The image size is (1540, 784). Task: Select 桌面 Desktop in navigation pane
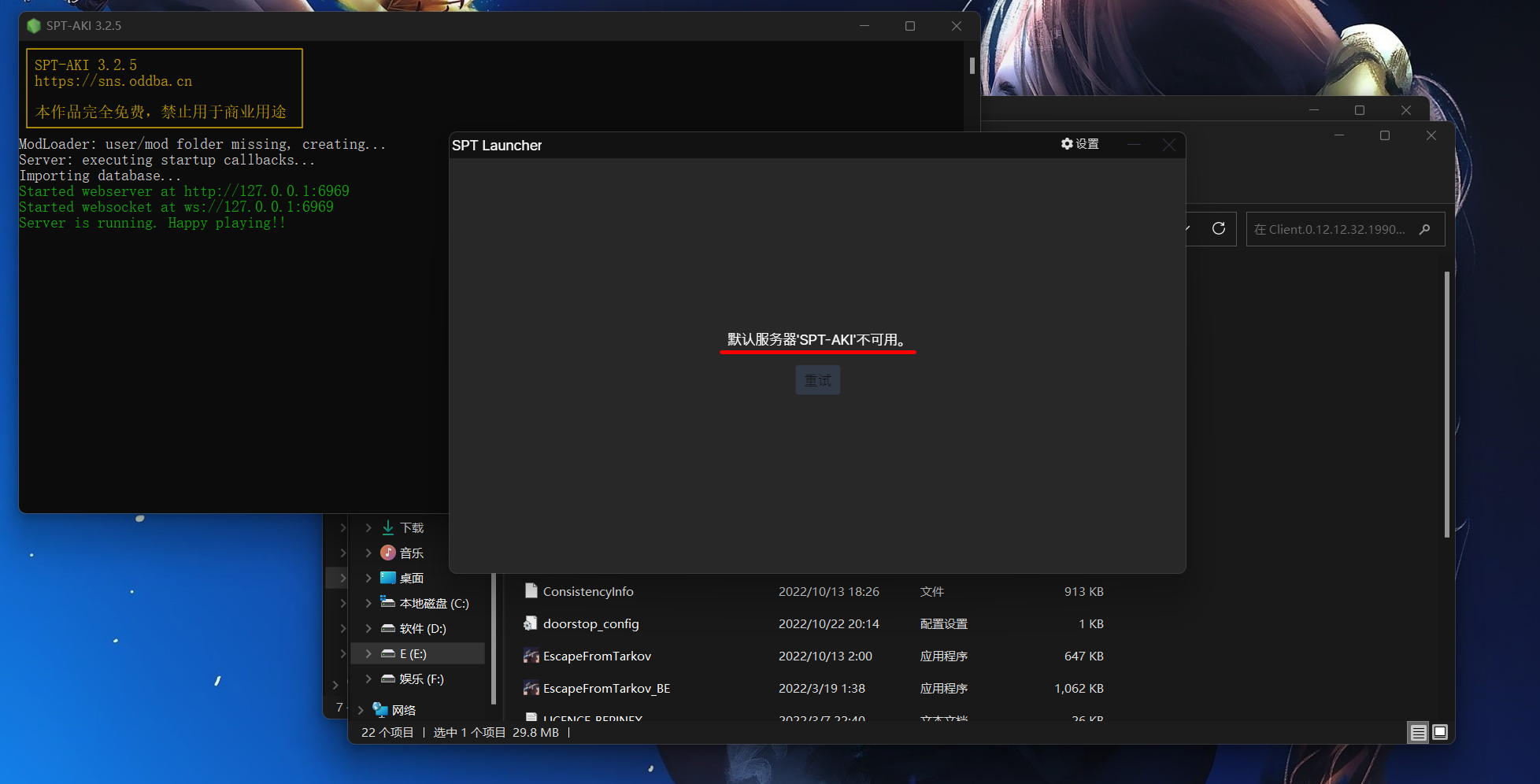coord(412,578)
